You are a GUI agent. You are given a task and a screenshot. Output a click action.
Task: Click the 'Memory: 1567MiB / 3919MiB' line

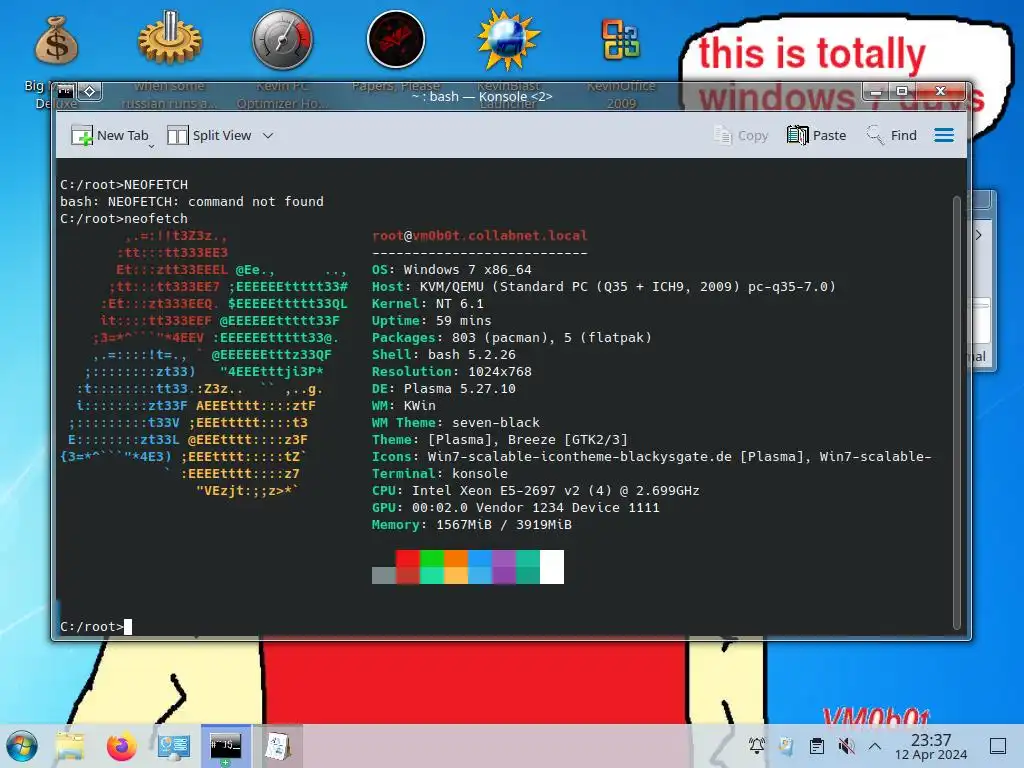(472, 524)
